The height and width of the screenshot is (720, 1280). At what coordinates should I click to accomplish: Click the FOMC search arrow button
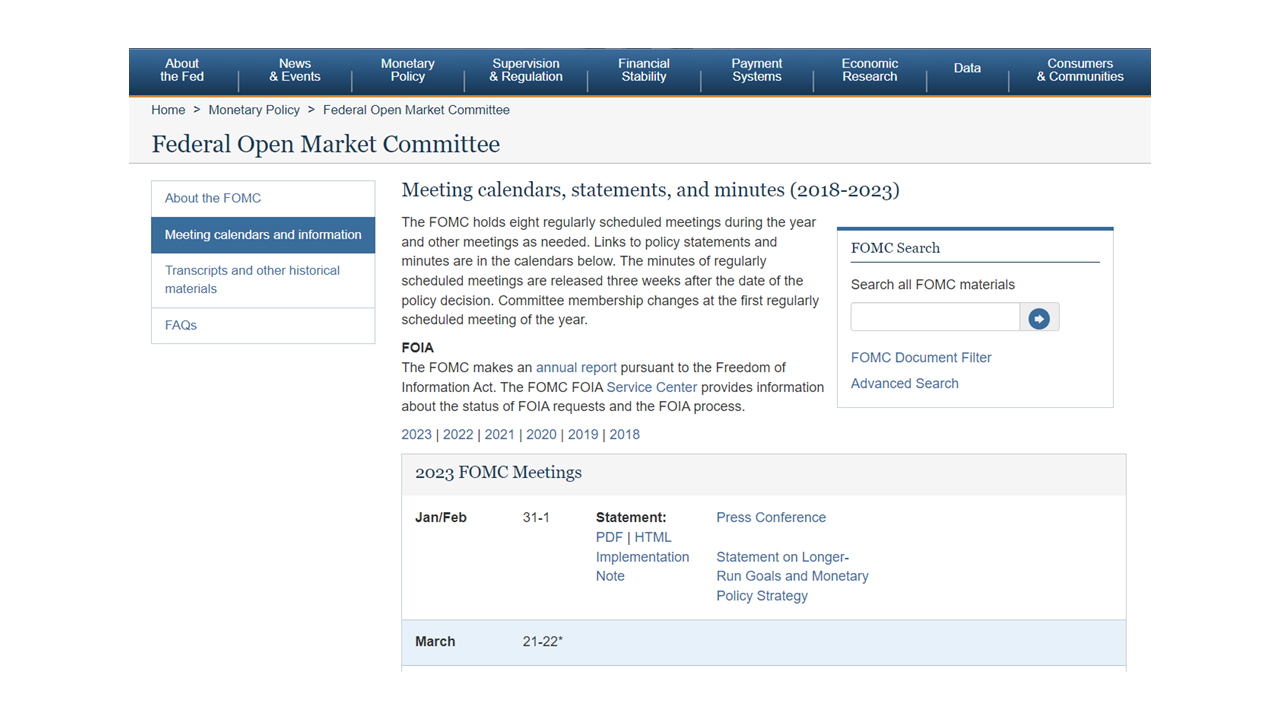click(x=1039, y=318)
